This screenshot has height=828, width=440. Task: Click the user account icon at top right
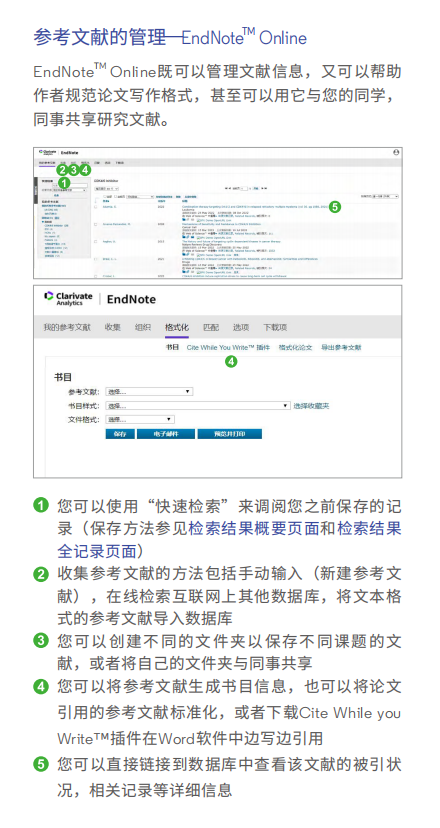[396, 152]
